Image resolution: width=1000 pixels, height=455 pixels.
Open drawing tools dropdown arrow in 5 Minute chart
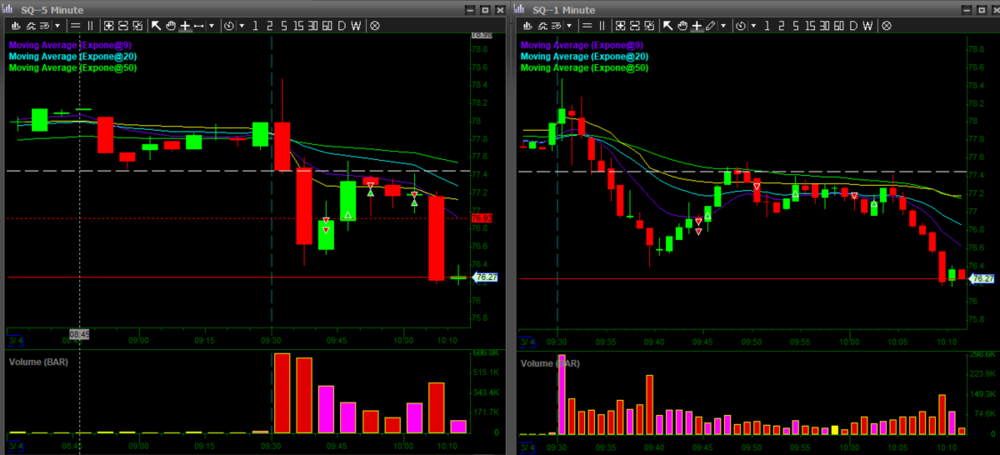click(211, 25)
